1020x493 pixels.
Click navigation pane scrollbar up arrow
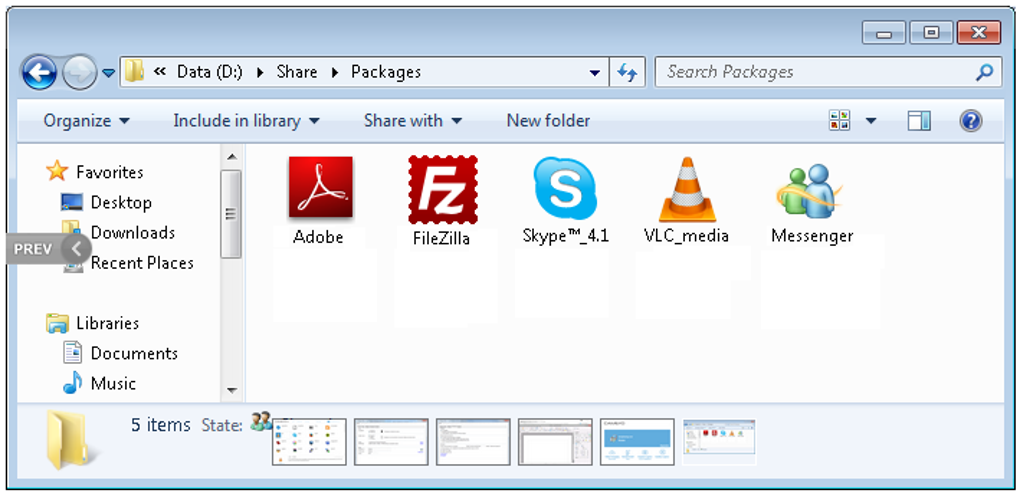pyautogui.click(x=231, y=156)
